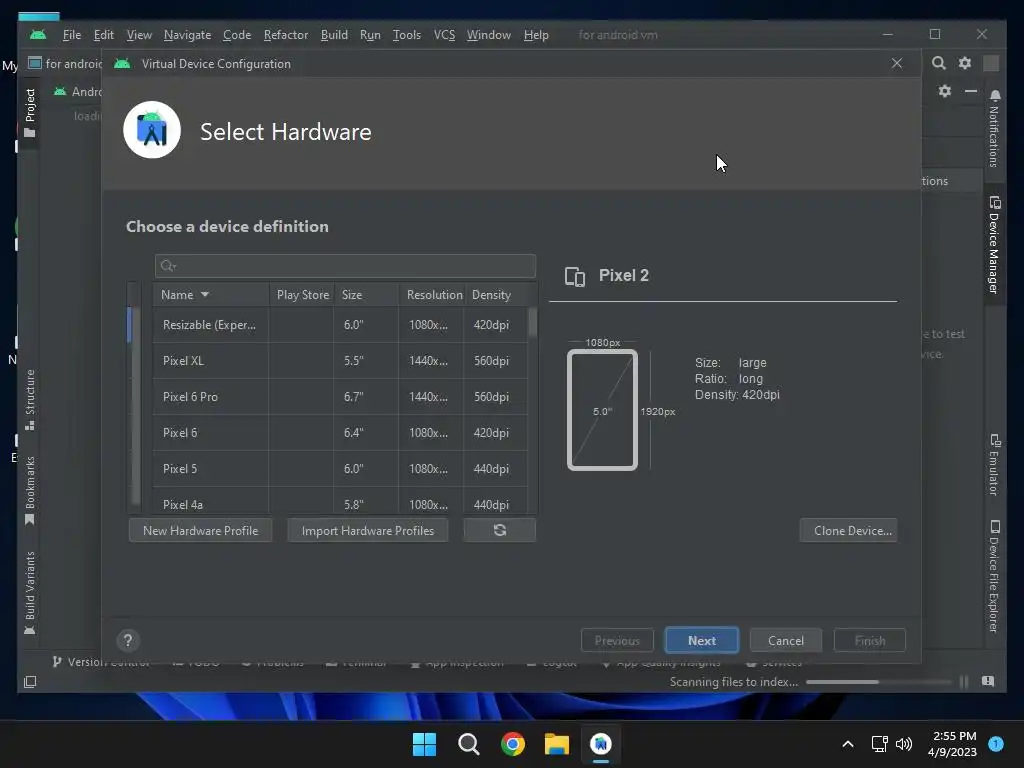Pause background indexing task
1024x768 pixels.
pos(963,682)
